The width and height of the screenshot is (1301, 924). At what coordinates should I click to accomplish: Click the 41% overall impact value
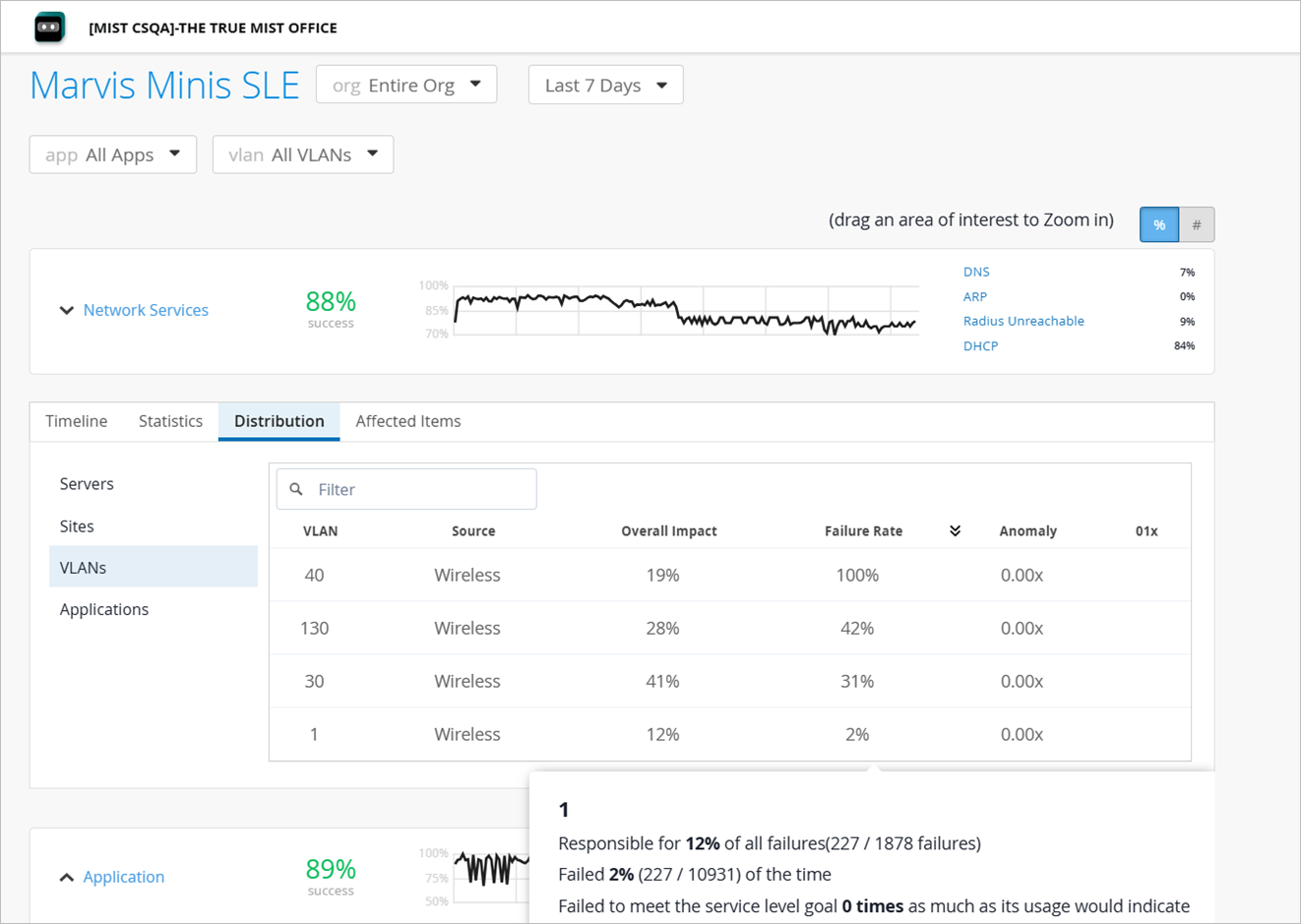(x=662, y=681)
